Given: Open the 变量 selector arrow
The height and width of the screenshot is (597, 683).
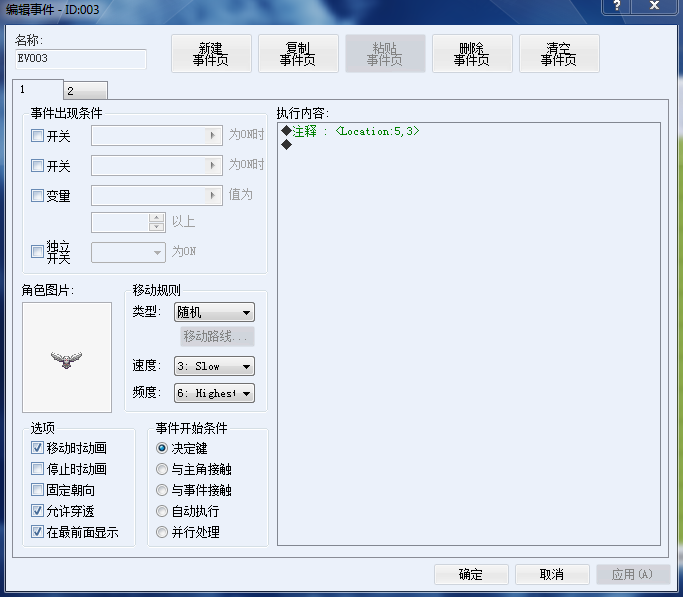Looking at the screenshot, I should tap(213, 196).
